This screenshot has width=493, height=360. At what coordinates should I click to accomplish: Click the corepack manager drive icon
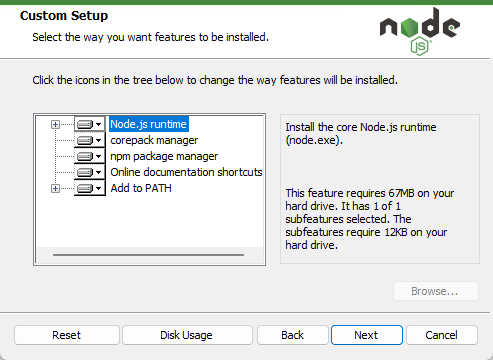click(85, 140)
